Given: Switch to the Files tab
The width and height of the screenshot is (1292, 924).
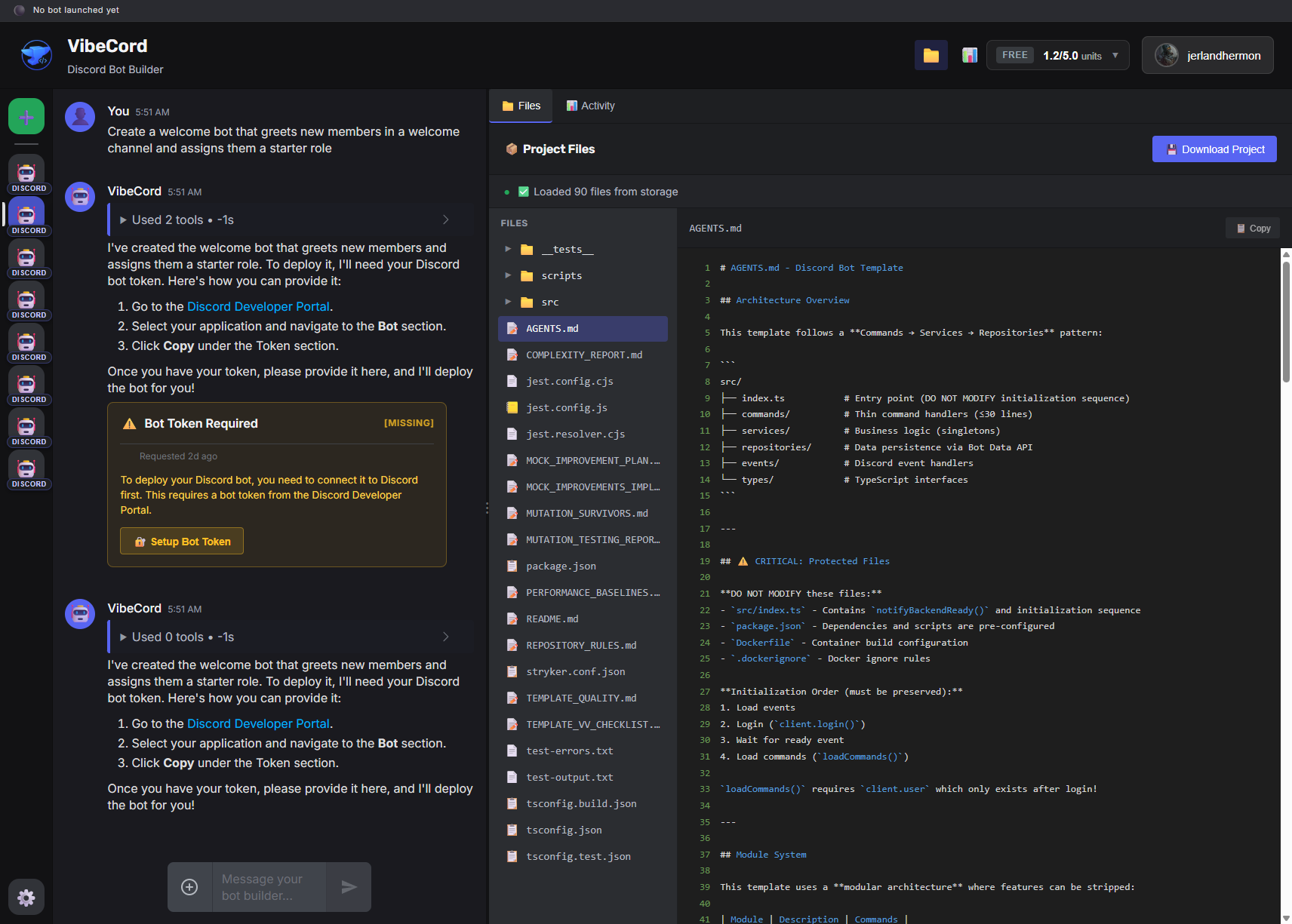Looking at the screenshot, I should [521, 106].
